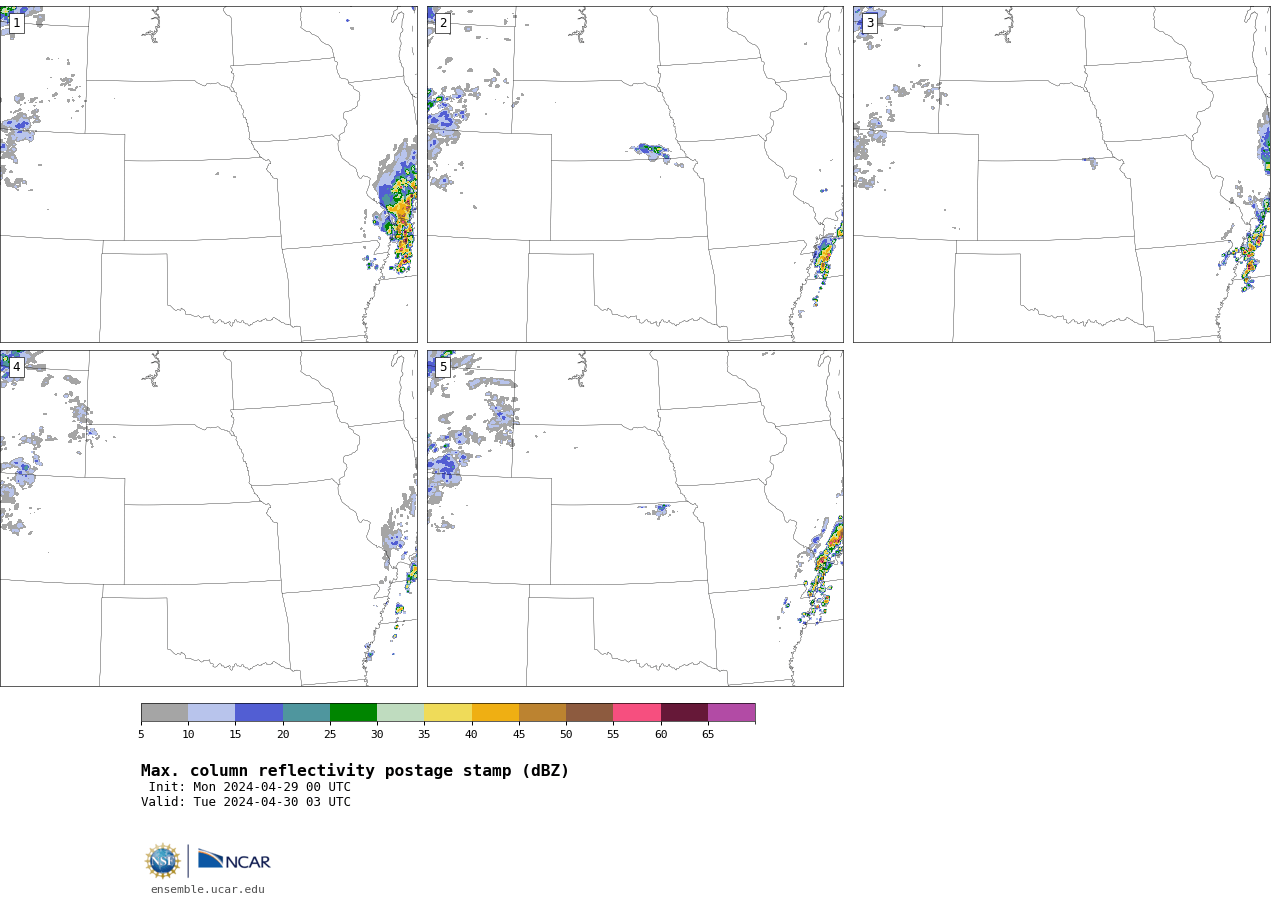Click the dark green 25-30 dBZ swatch
The width and height of the screenshot is (1280, 901).
pyautogui.click(x=353, y=713)
